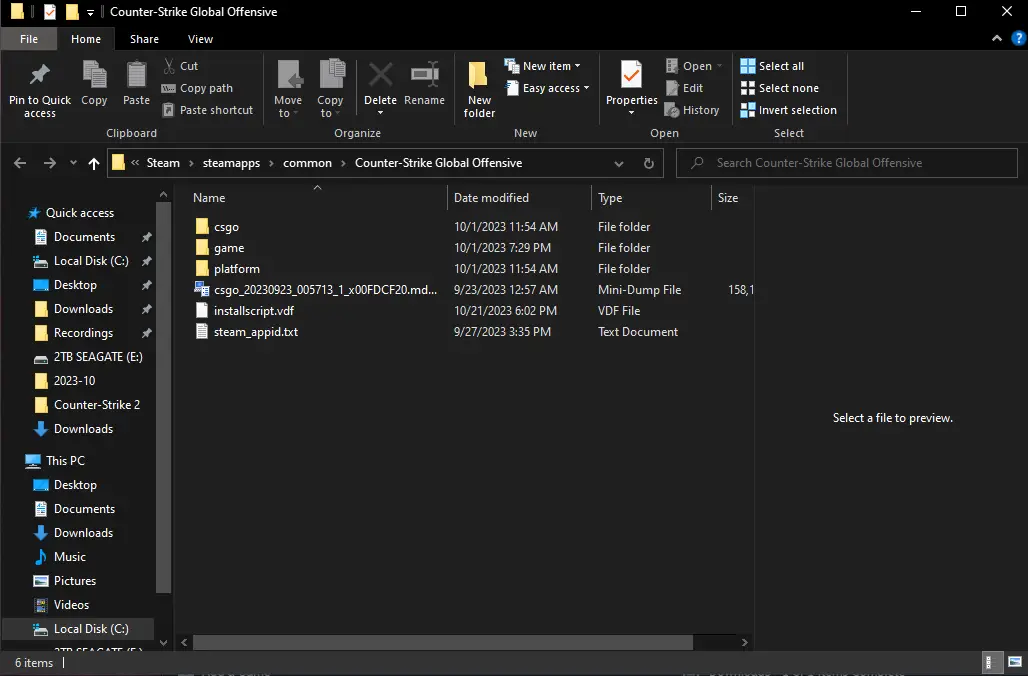Click the steamapps breadcrumb

click(231, 163)
